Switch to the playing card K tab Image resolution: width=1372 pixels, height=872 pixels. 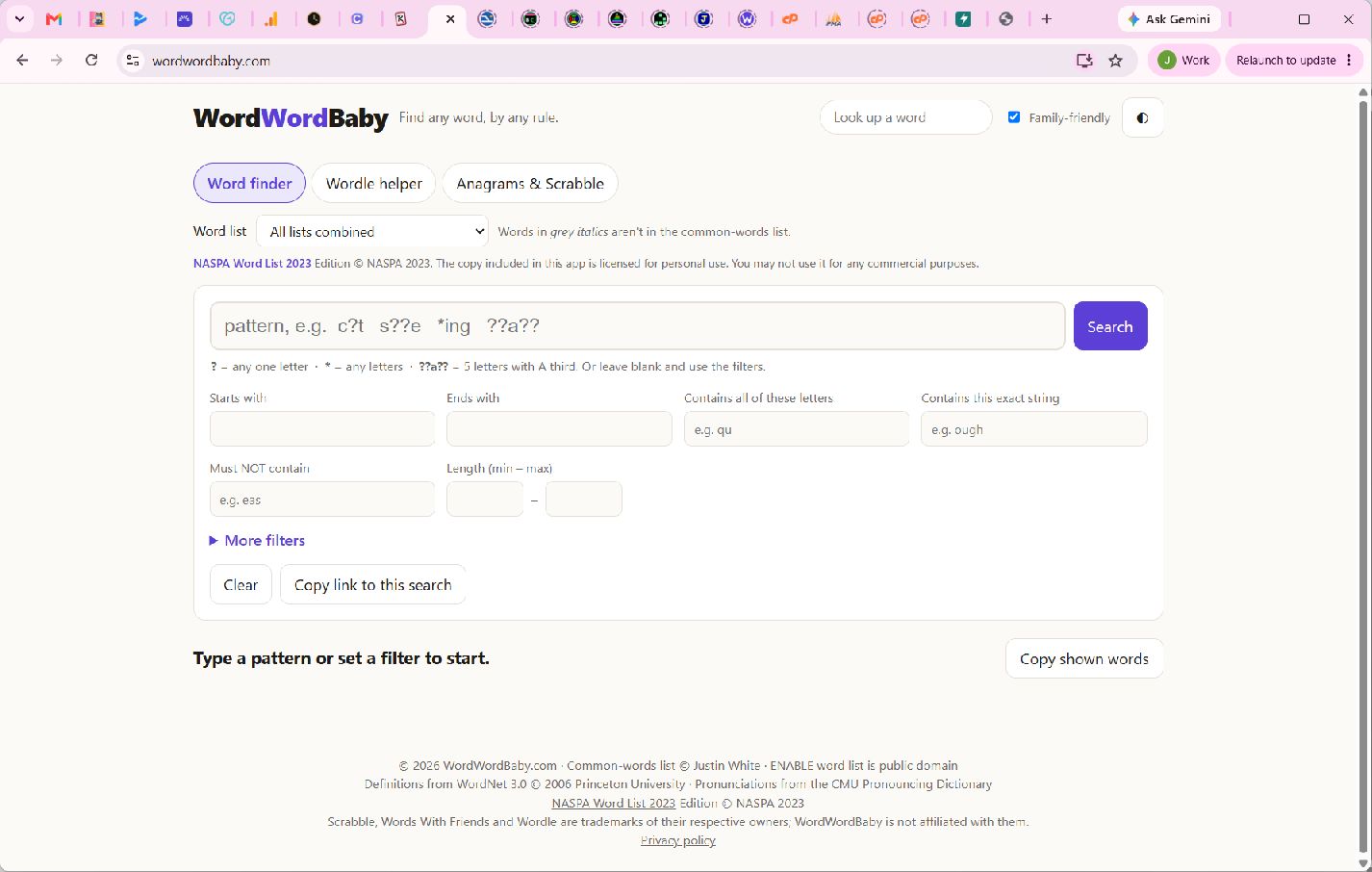point(401,19)
